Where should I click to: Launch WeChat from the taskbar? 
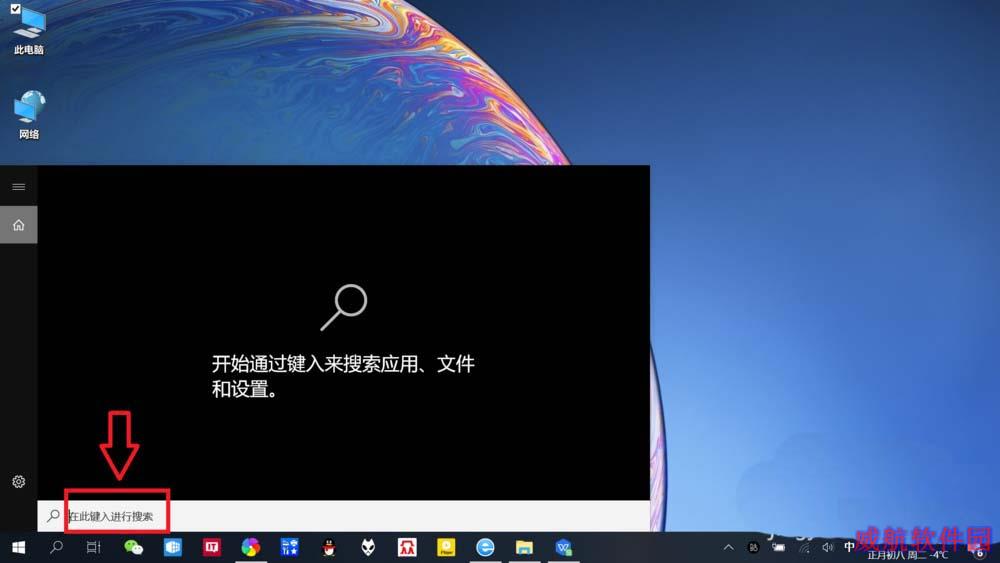133,547
